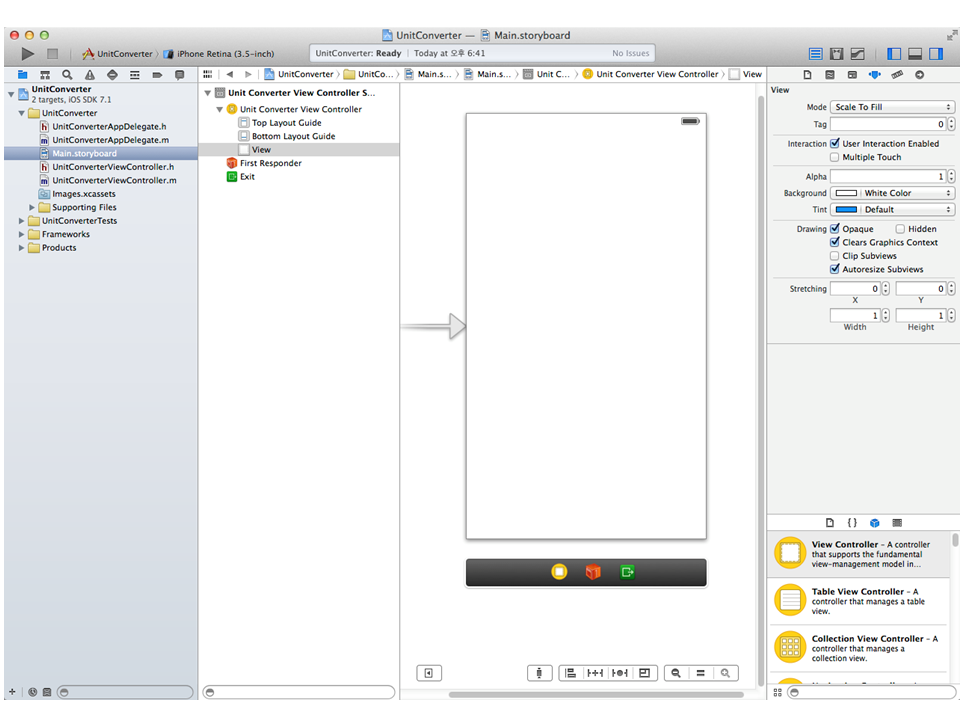Zoom out the storyboard canvas
This screenshot has width=960, height=720.
point(677,673)
